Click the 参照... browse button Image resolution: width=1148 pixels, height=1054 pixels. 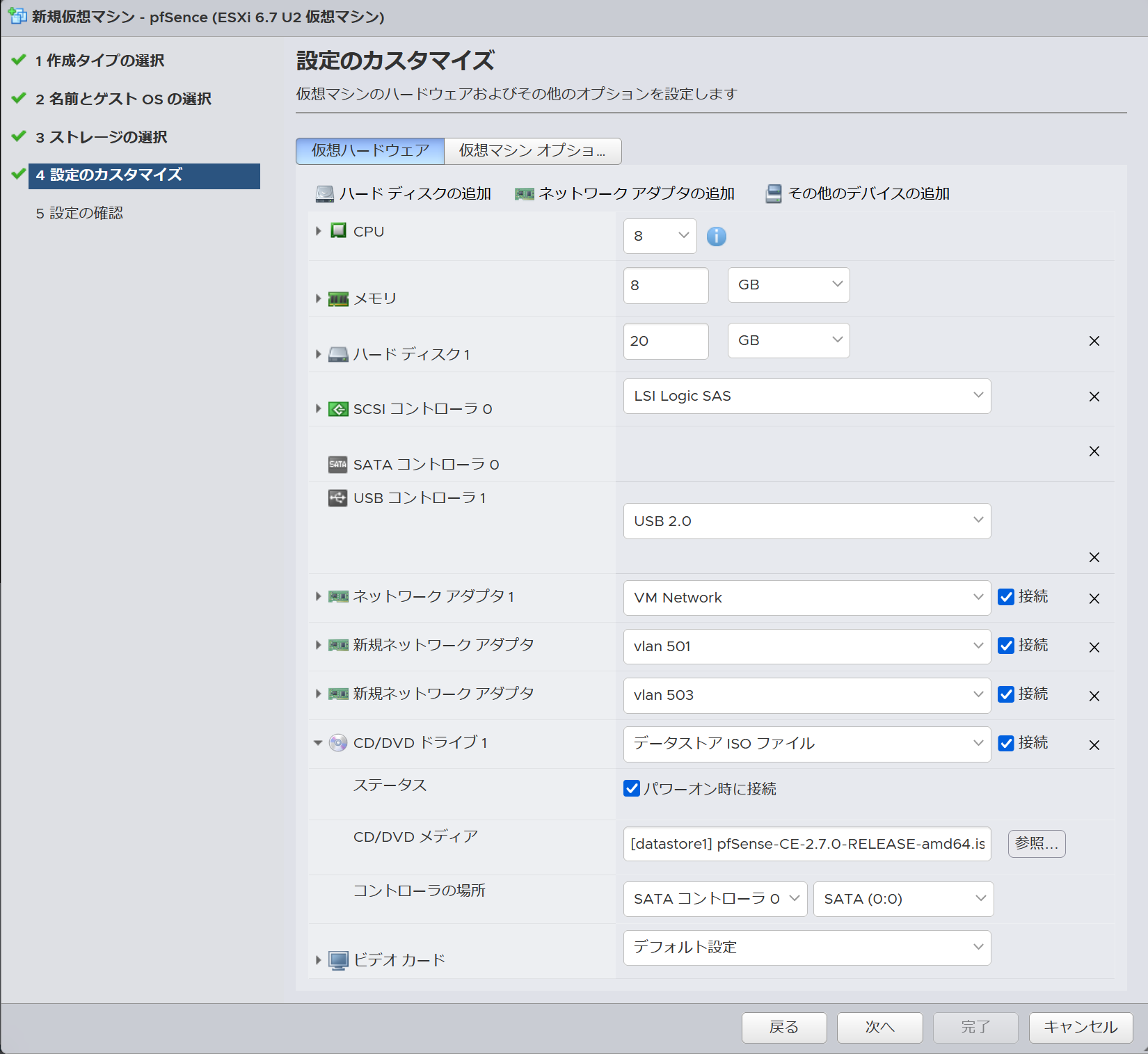click(x=1037, y=843)
